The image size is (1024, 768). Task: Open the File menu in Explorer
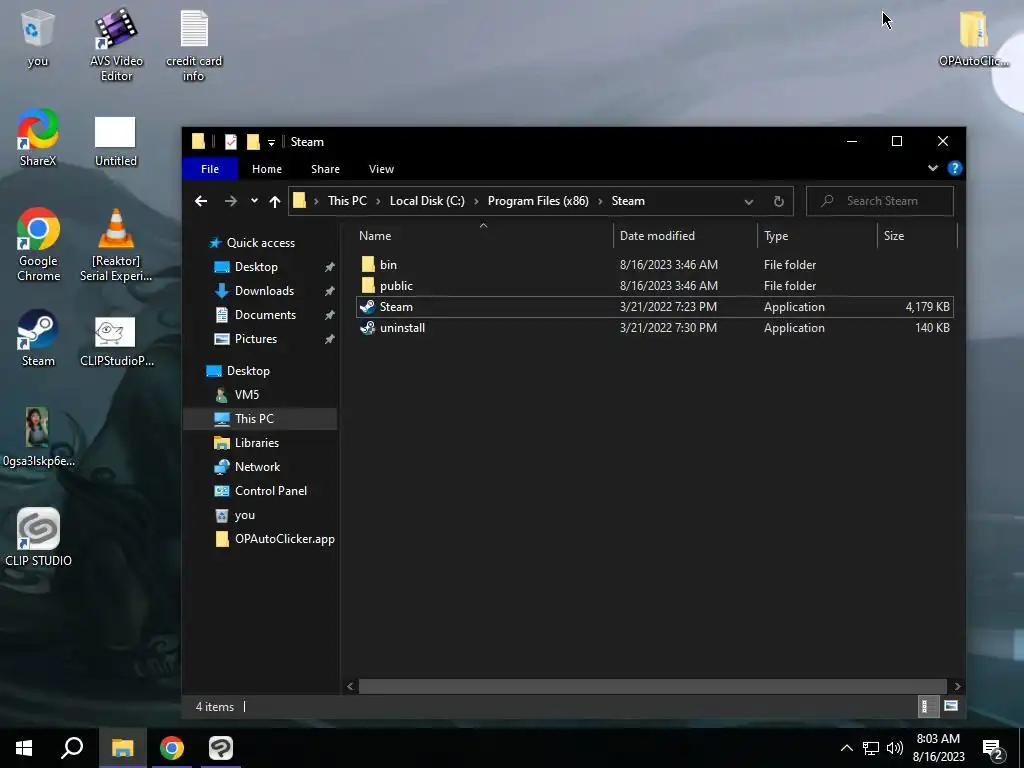(x=210, y=169)
